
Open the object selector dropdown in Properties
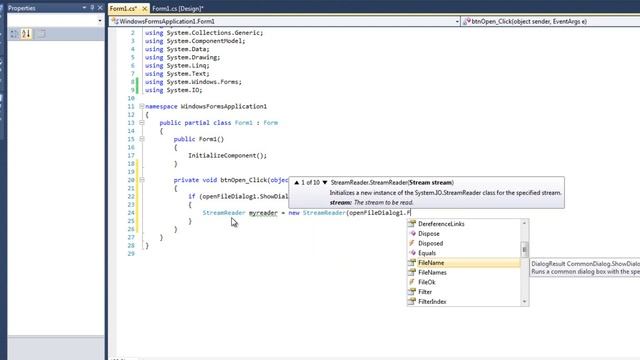[x=100, y=21]
